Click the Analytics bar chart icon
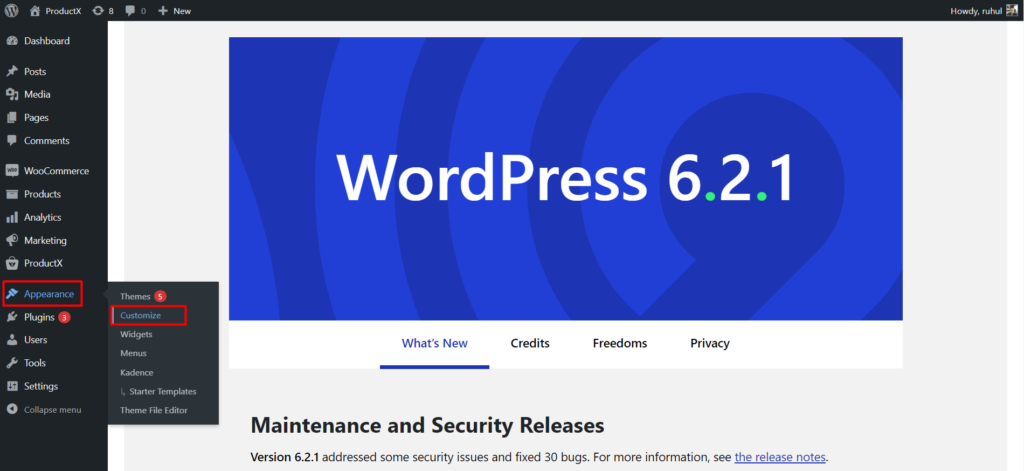This screenshot has height=471, width=1024. (12, 217)
